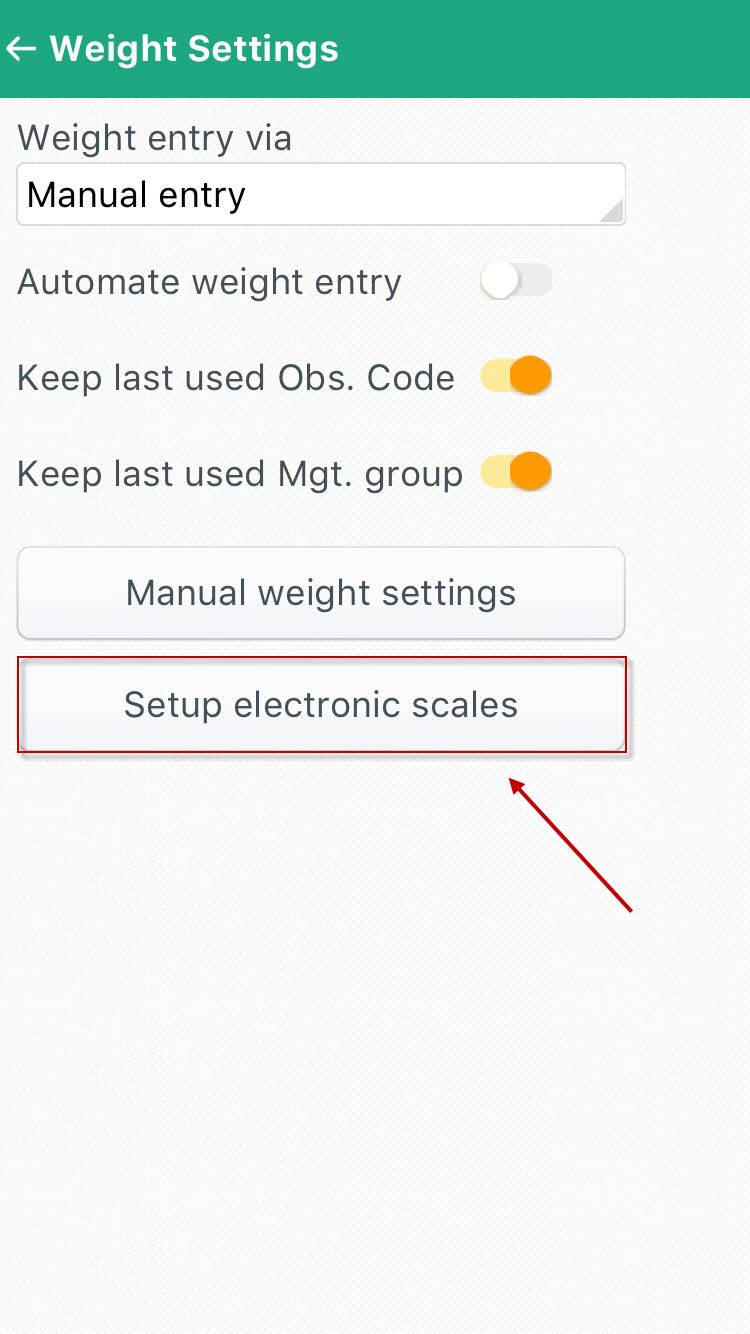Viewport: 750px width, 1334px height.
Task: Tap the Automate weight entry label
Action: pos(209,283)
